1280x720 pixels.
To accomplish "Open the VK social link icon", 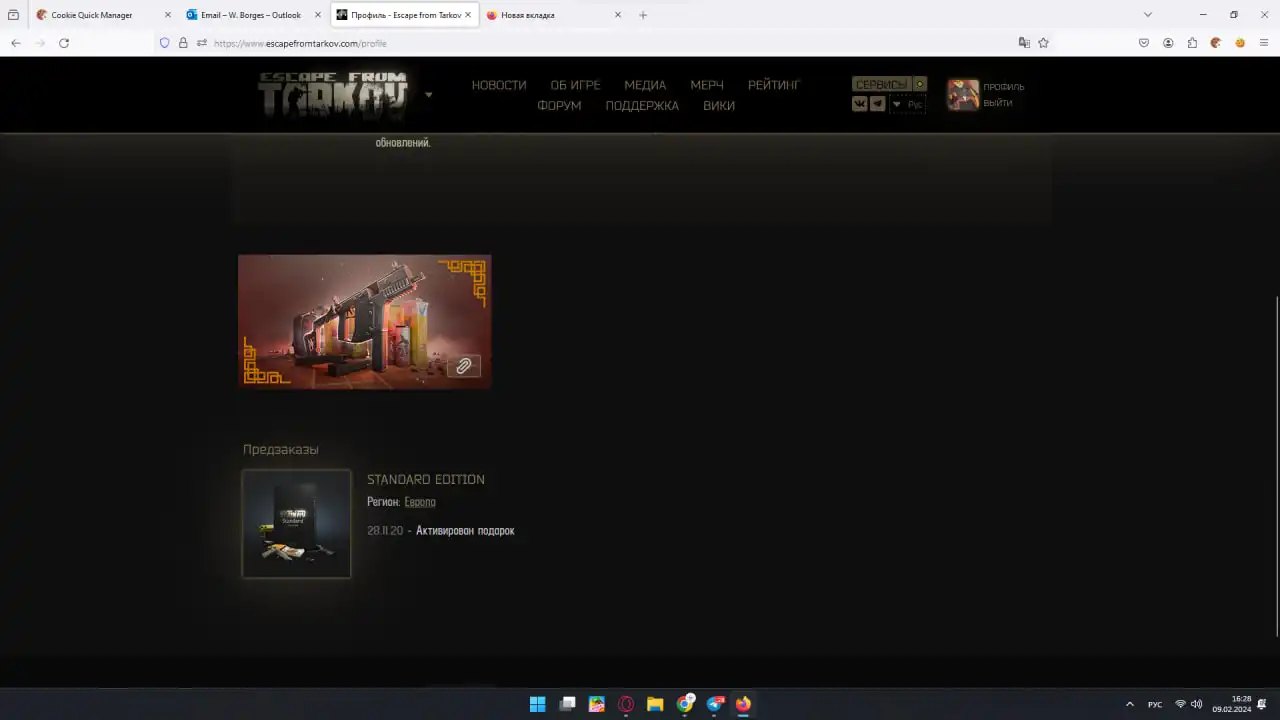I will coord(860,104).
